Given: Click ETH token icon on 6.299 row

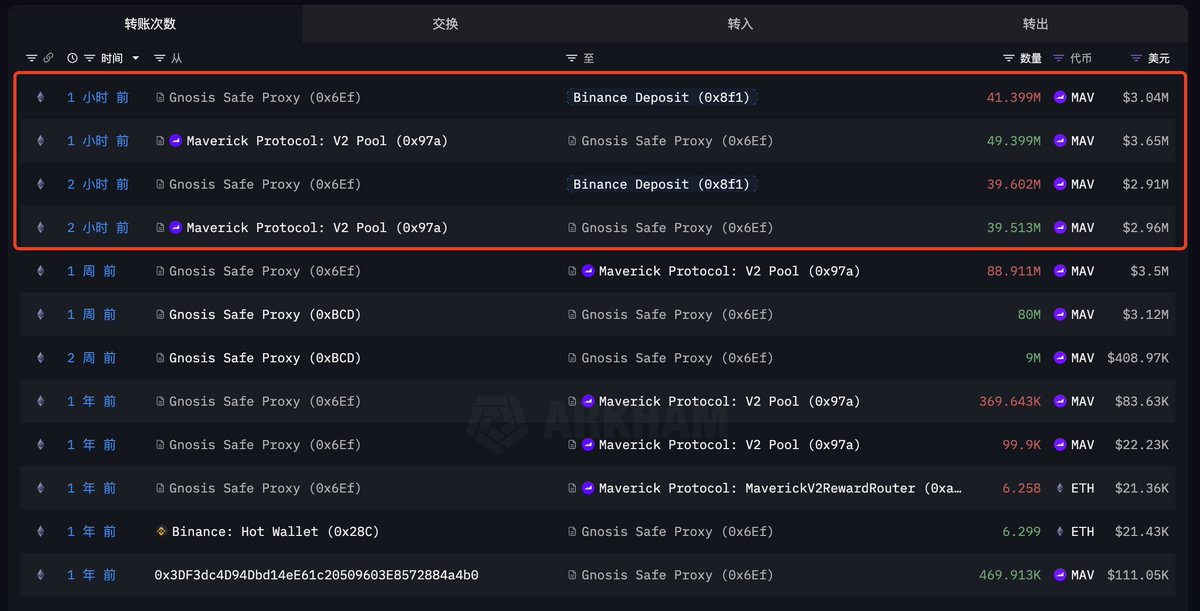Looking at the screenshot, I should tap(1060, 532).
